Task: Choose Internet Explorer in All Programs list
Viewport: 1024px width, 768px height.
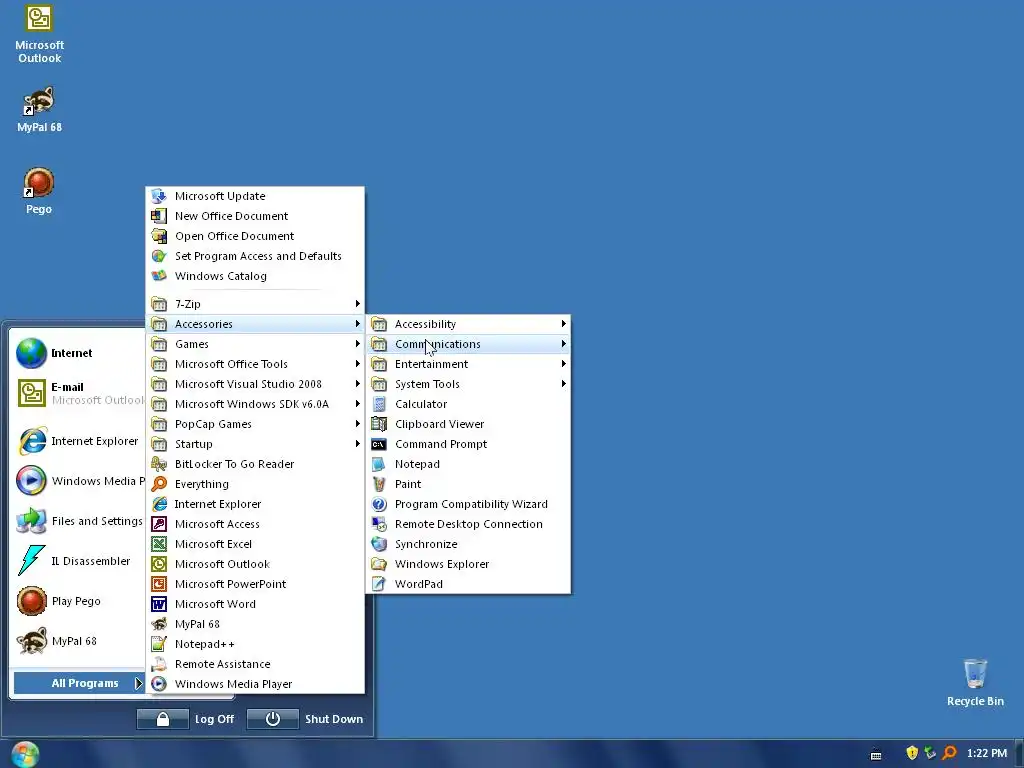Action: [x=255, y=504]
